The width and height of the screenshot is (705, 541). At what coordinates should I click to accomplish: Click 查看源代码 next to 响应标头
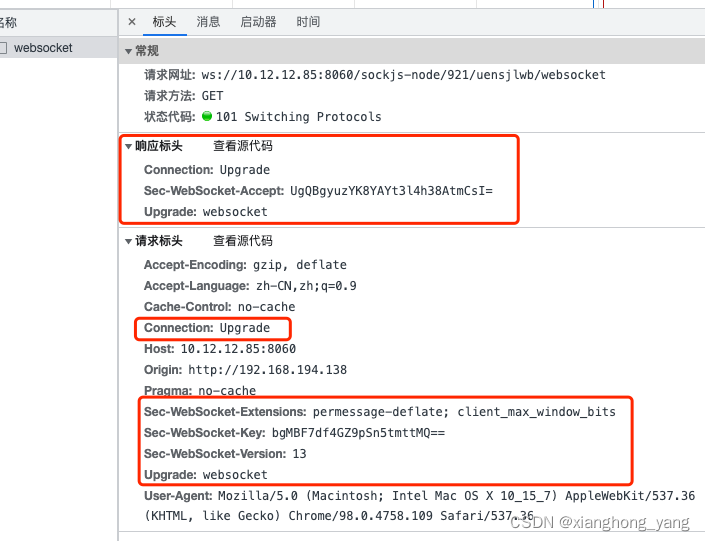242,146
